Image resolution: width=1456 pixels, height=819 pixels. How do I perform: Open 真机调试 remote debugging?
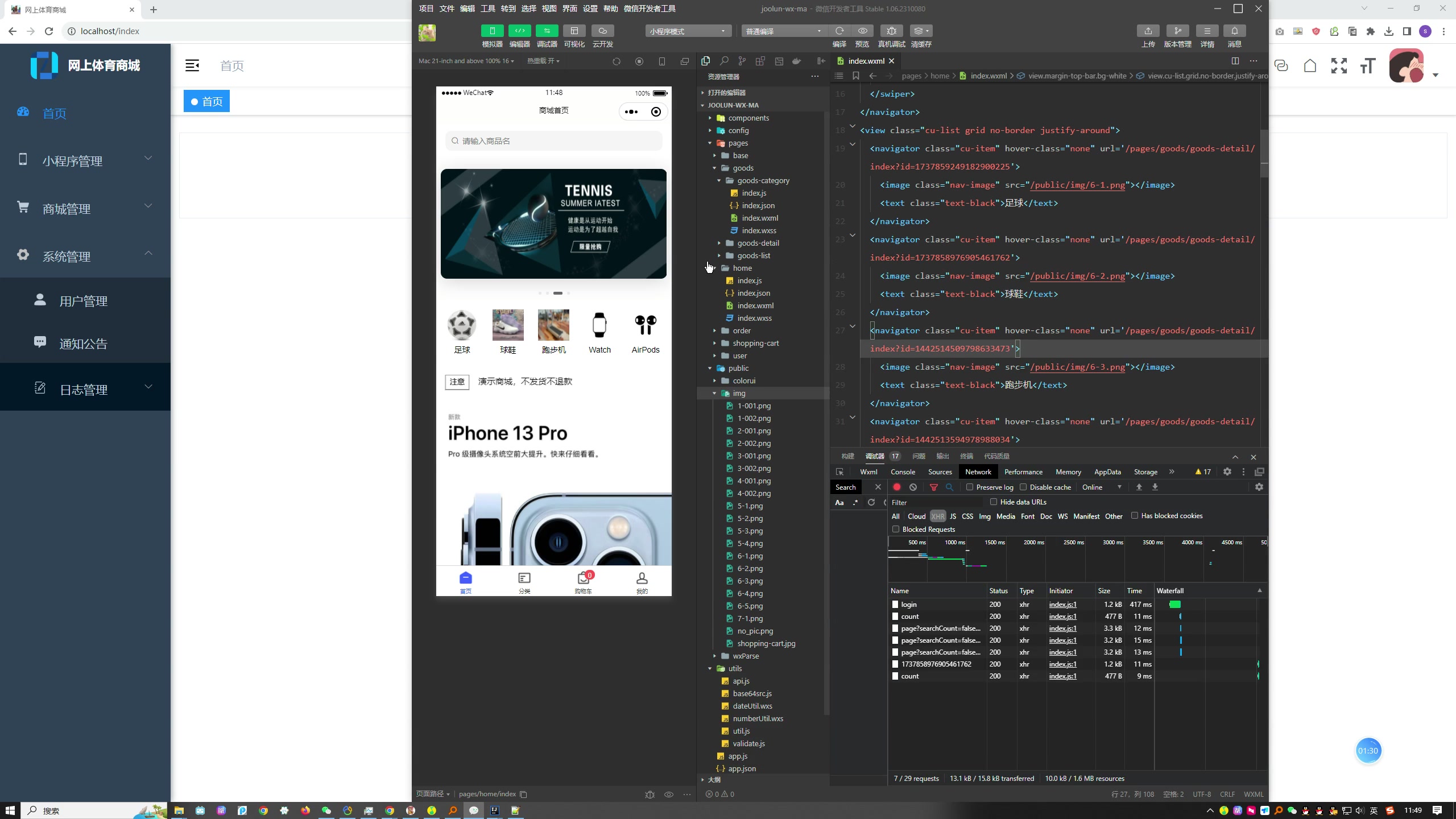891,31
